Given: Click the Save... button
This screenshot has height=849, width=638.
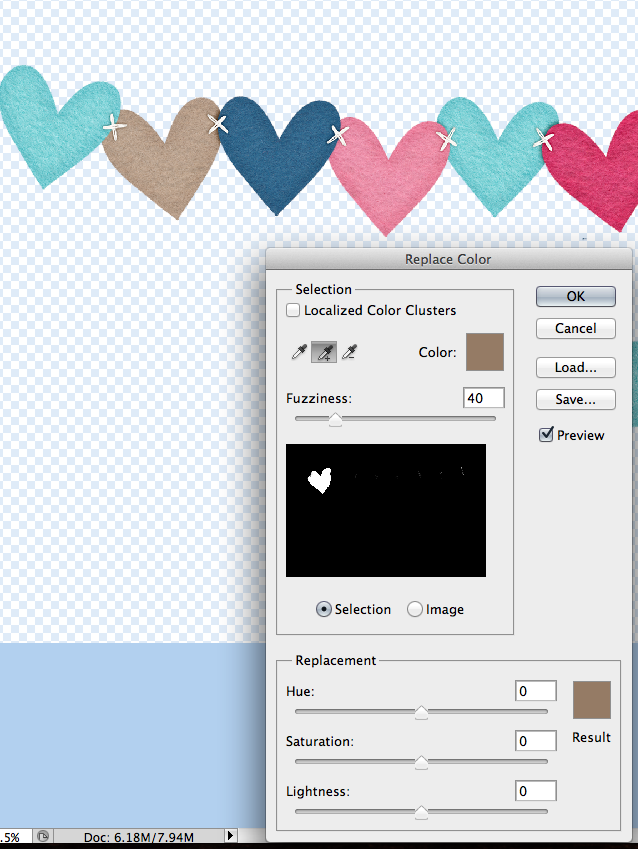Looking at the screenshot, I should click(x=576, y=400).
